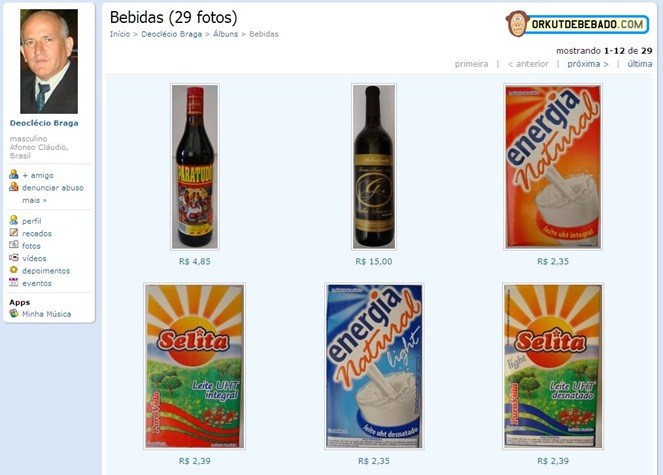Click the fotos camera icon
This screenshot has width=663, height=475.
click(14, 245)
